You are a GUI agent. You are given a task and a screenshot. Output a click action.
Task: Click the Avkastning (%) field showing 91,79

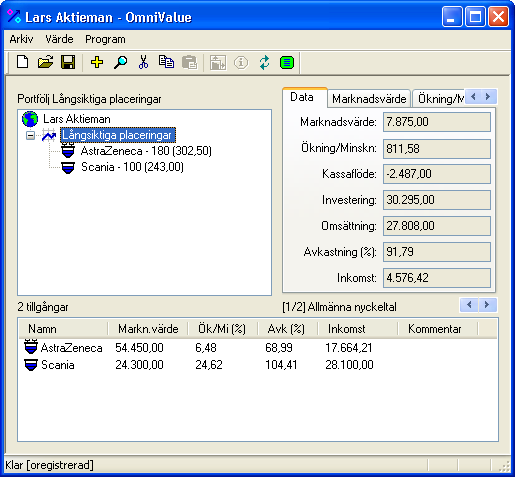(x=437, y=252)
